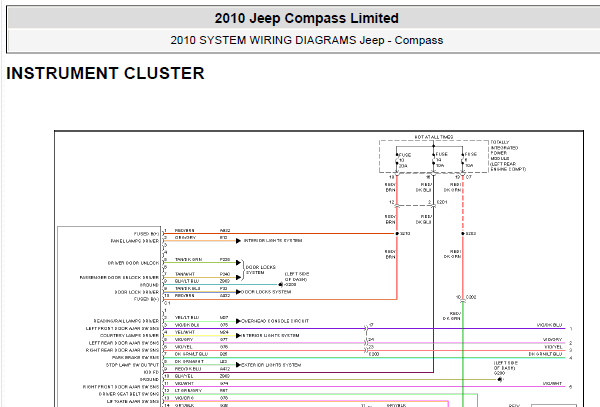Click the "C202" connector label
Image resolution: width=600 pixels, height=407 pixels.
tap(471, 297)
